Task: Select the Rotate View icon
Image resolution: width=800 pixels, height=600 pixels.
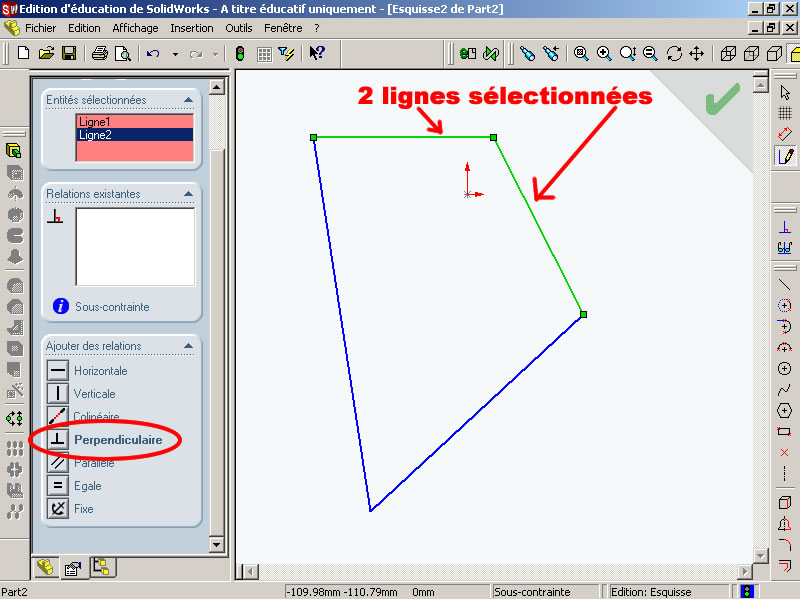Action: coord(674,53)
